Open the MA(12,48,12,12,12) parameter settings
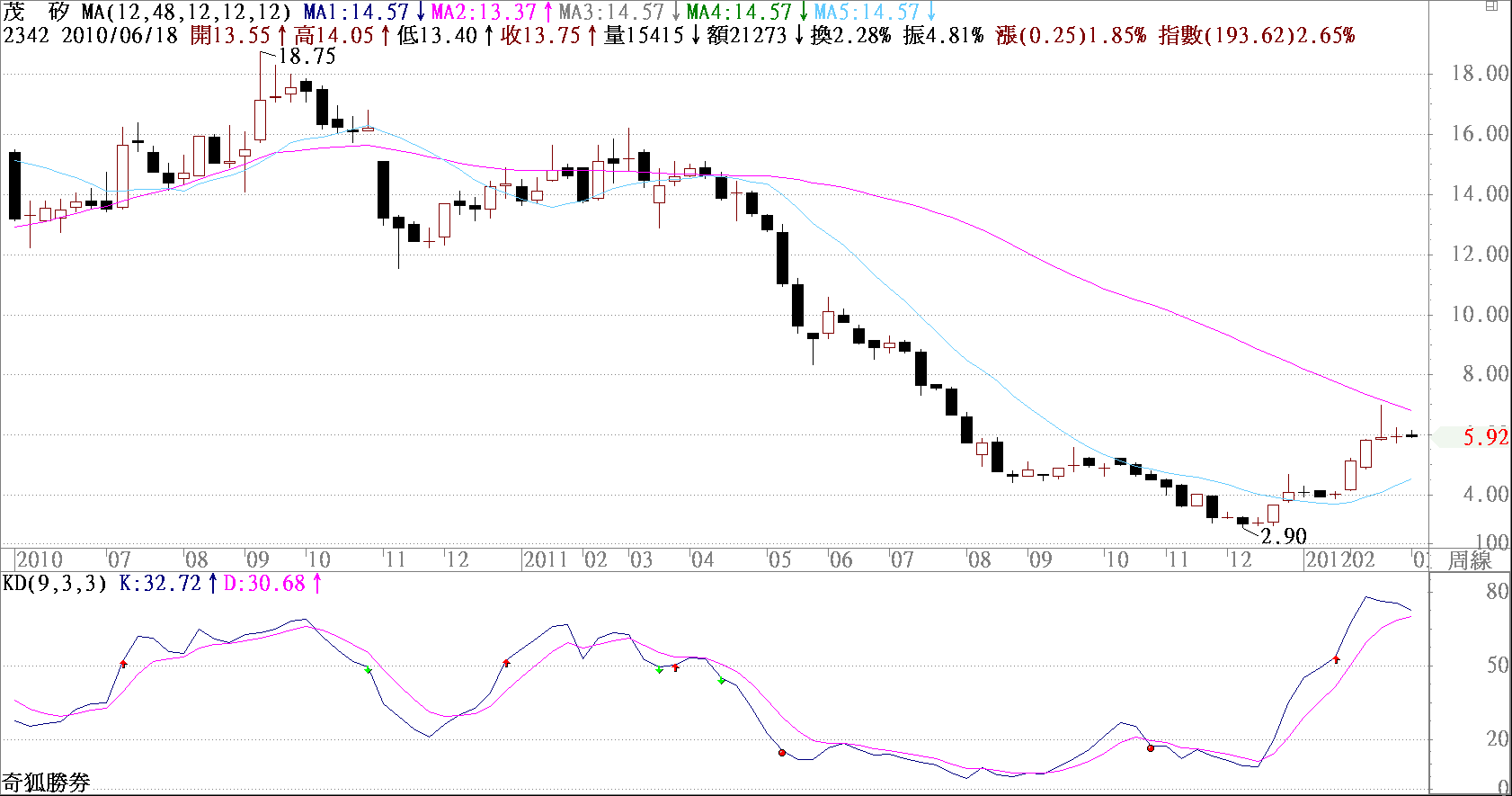Image resolution: width=1512 pixels, height=796 pixels. pyautogui.click(x=186, y=13)
